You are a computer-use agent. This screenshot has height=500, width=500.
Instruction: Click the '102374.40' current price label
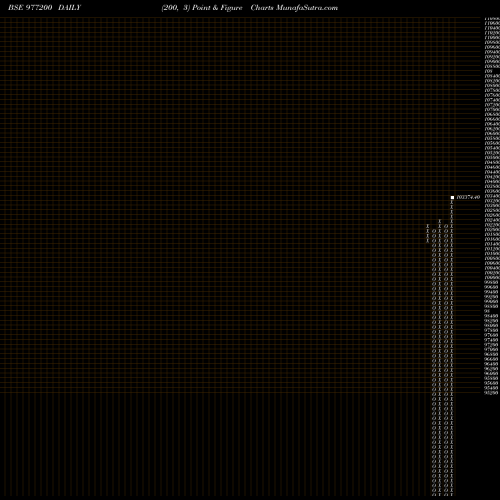click(468, 197)
